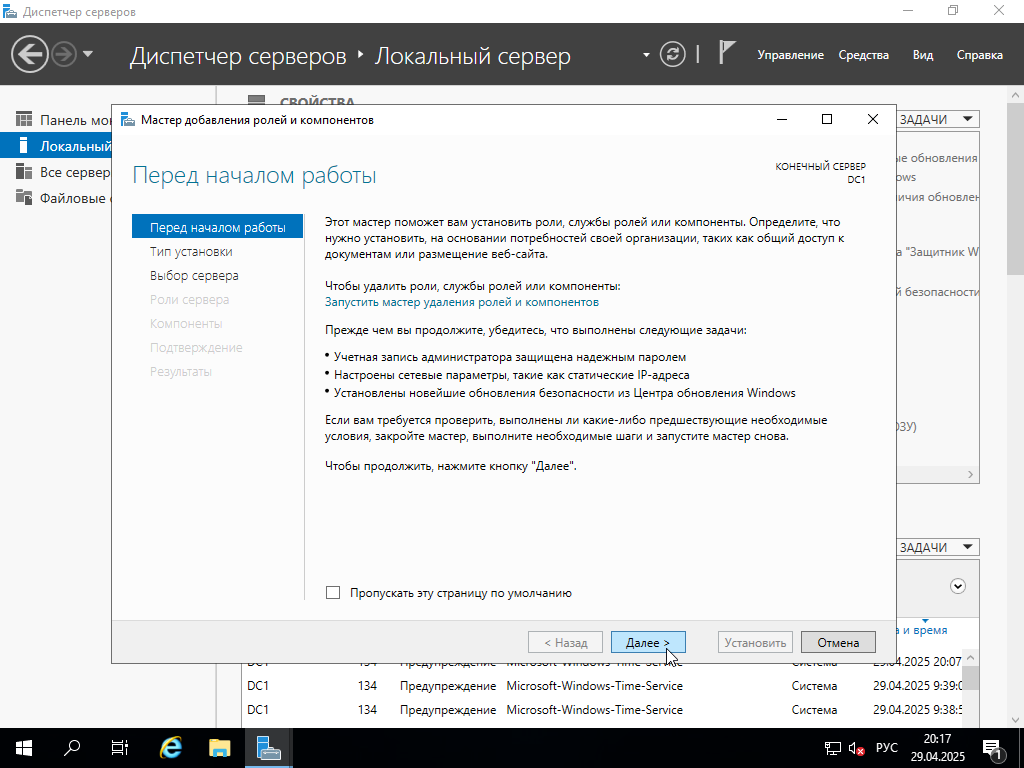Click the Все серверы sidebar icon

24,172
